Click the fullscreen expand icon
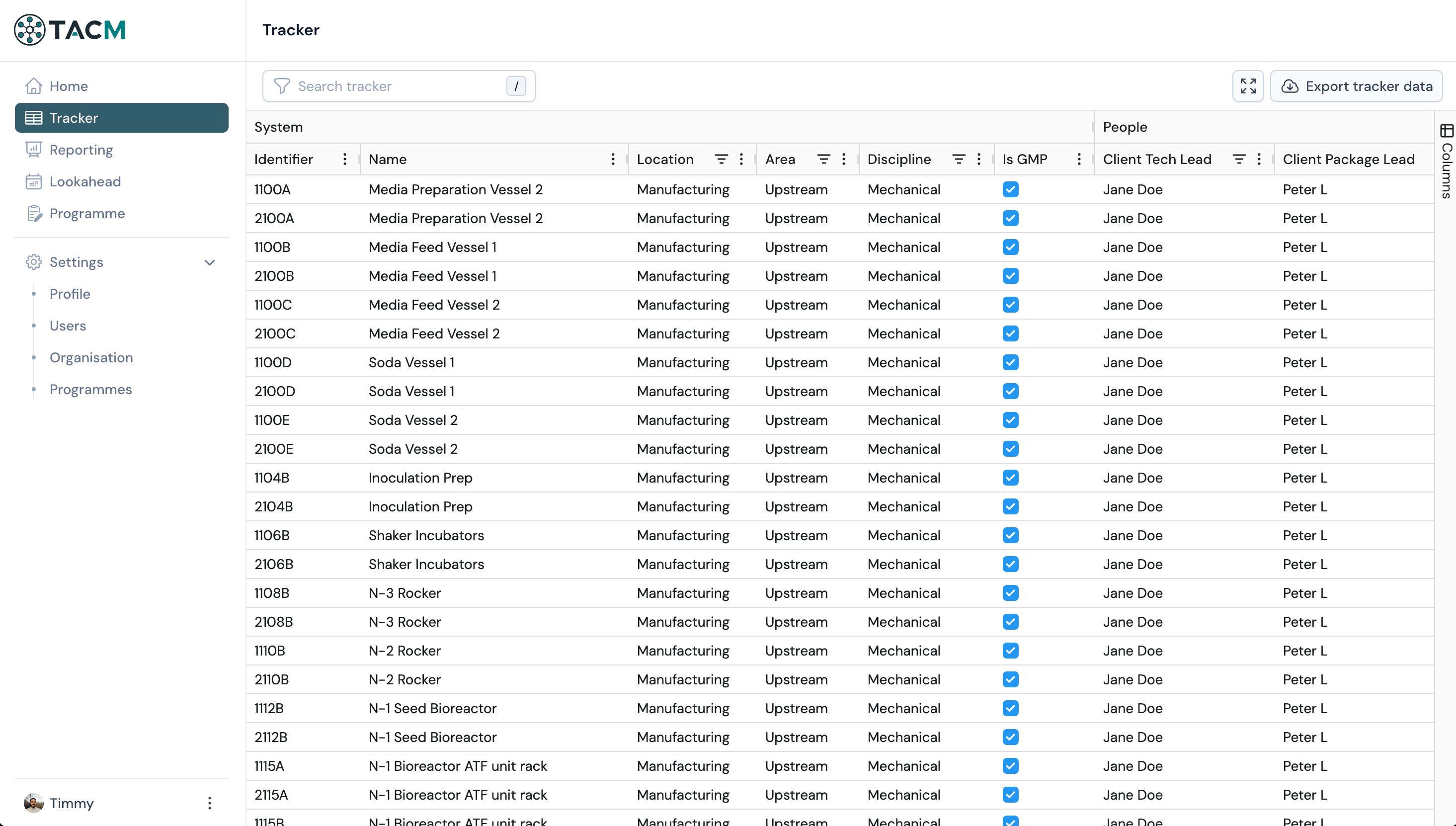The height and width of the screenshot is (826, 1456). click(x=1247, y=86)
